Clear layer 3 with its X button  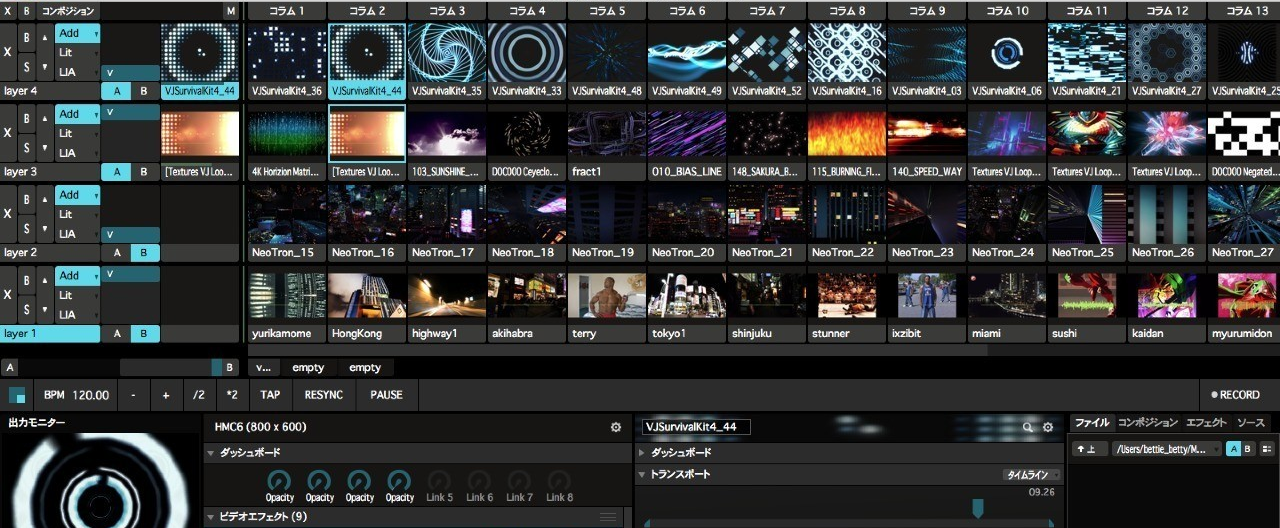[x=8, y=133]
